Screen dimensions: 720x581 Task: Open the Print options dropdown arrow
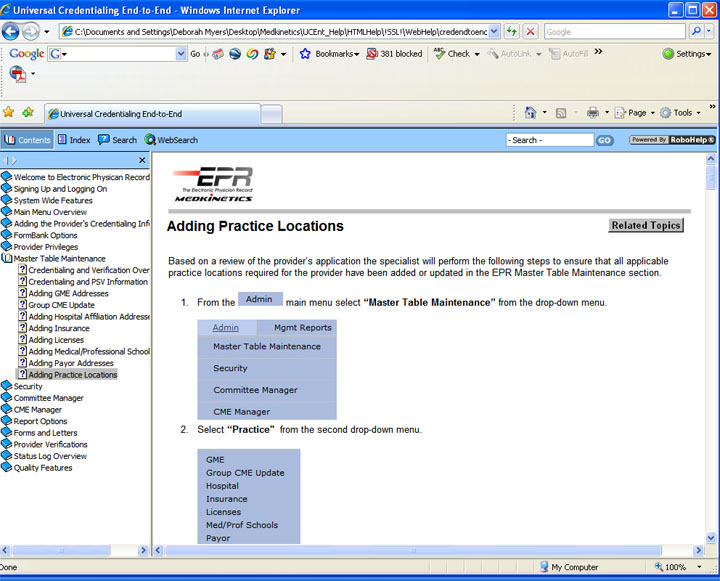(607, 113)
